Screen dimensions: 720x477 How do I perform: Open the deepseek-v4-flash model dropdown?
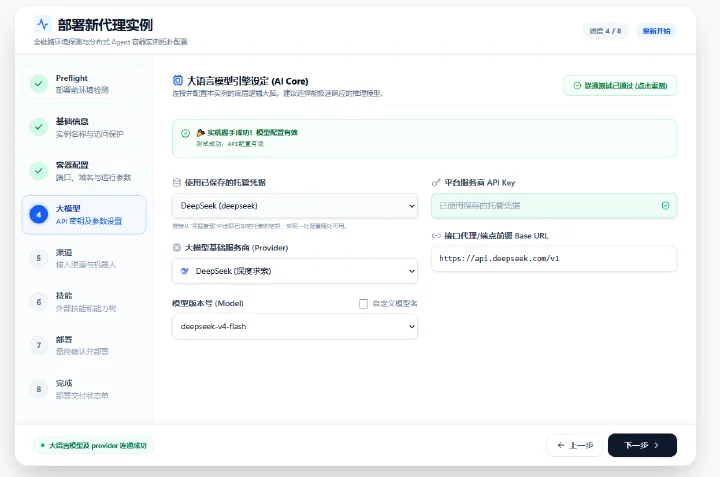point(295,326)
